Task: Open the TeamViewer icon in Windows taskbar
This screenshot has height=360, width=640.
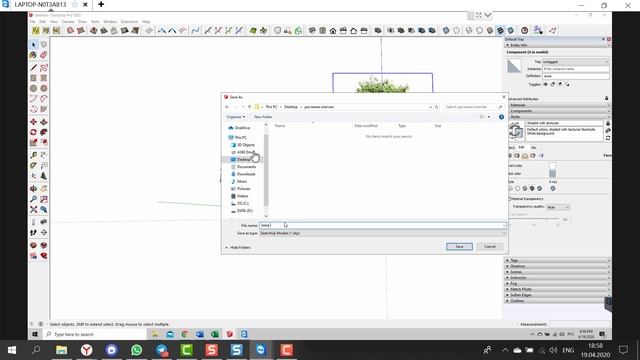Action: [260, 350]
